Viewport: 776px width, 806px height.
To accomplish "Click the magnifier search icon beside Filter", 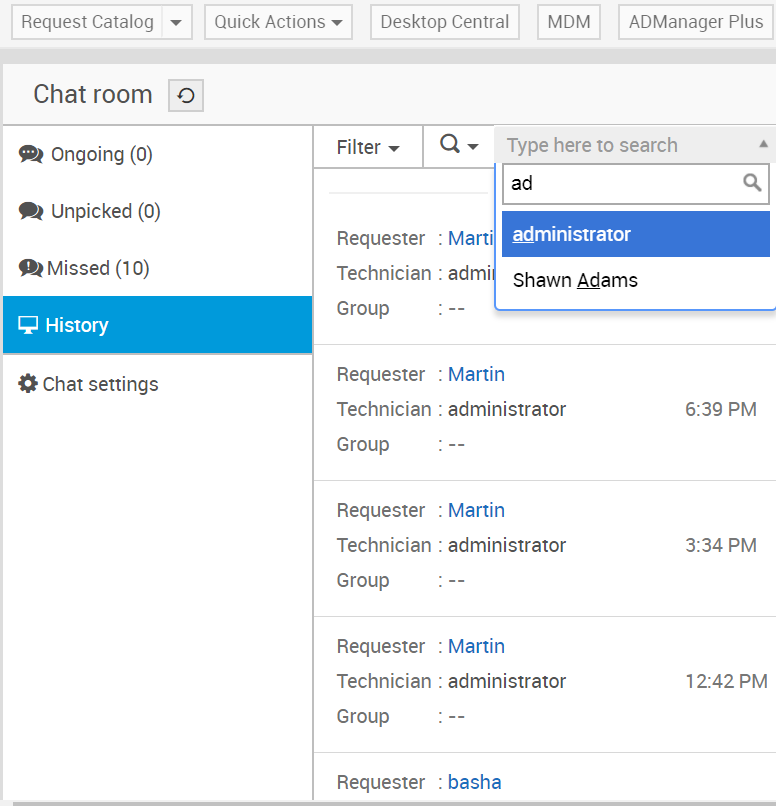I will coord(451,145).
